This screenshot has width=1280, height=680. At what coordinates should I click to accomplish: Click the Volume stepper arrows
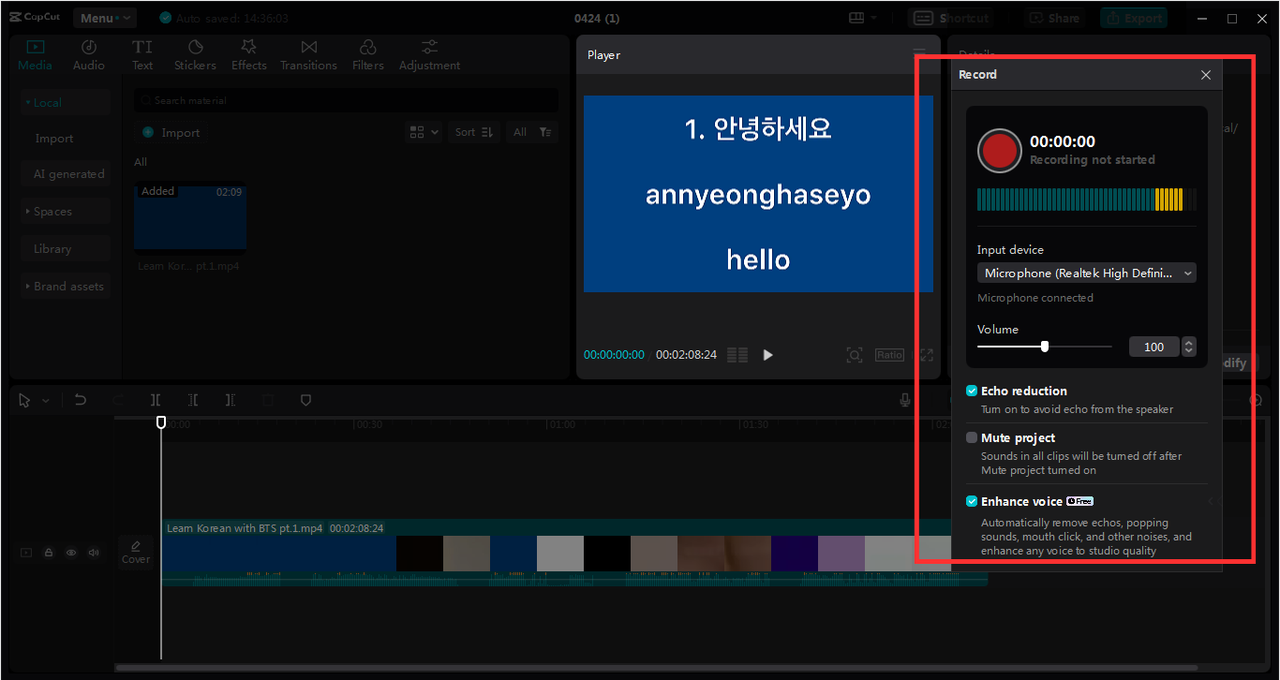pos(1188,347)
